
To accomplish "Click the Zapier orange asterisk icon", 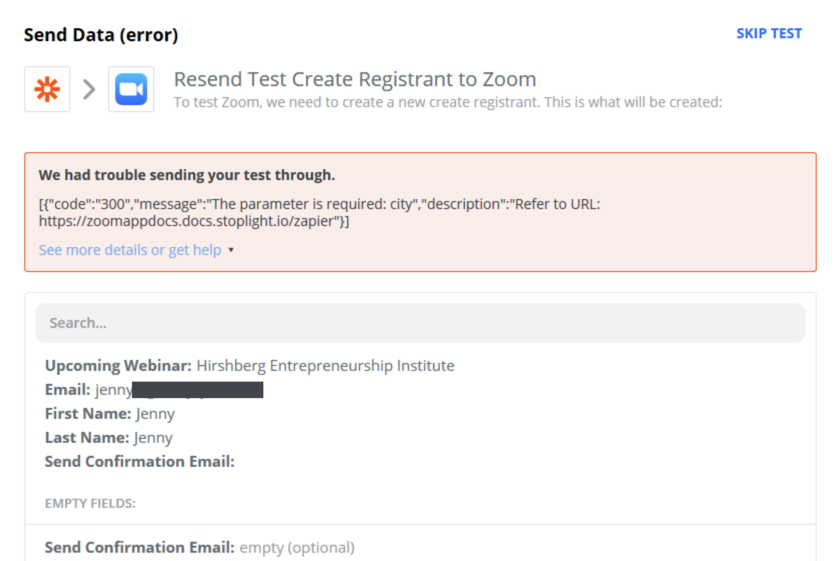I will 47,89.
